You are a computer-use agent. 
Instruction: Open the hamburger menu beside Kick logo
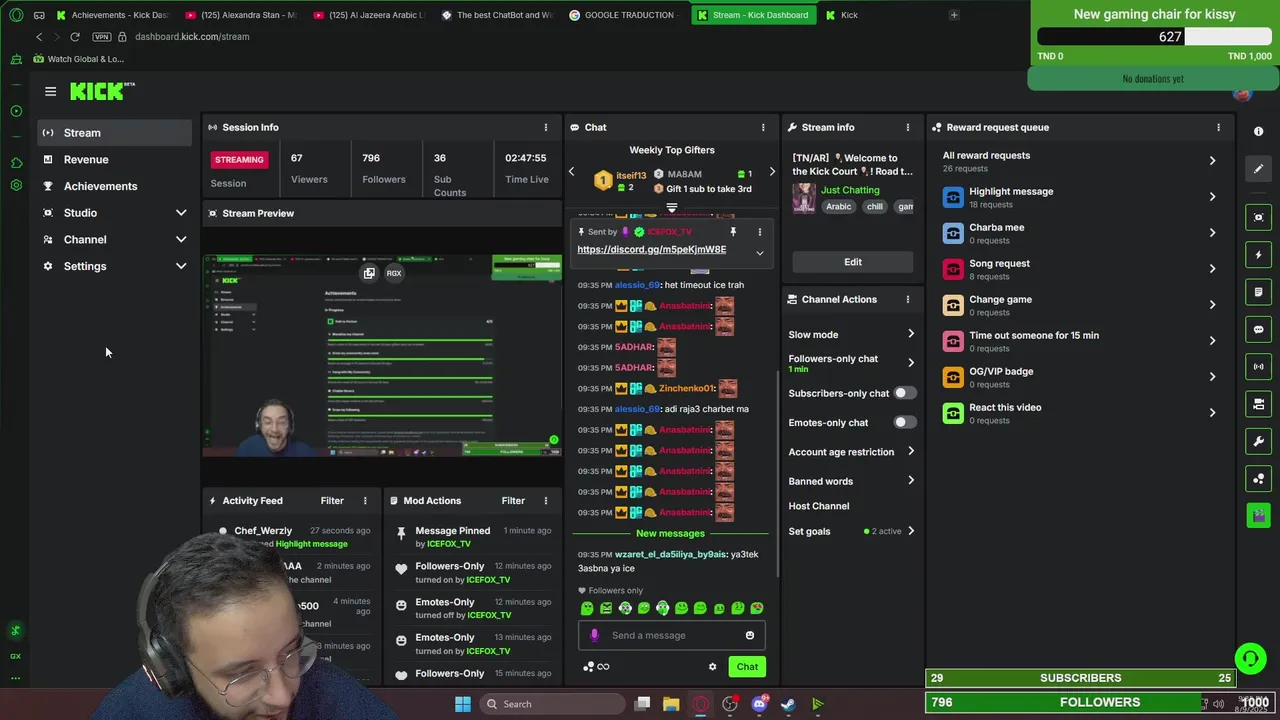[50, 91]
